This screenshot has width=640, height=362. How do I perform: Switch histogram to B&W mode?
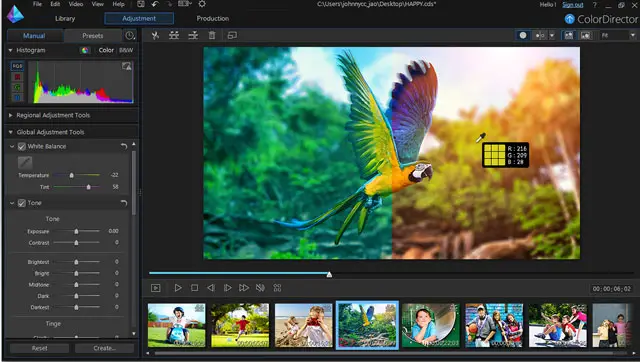tap(126, 50)
